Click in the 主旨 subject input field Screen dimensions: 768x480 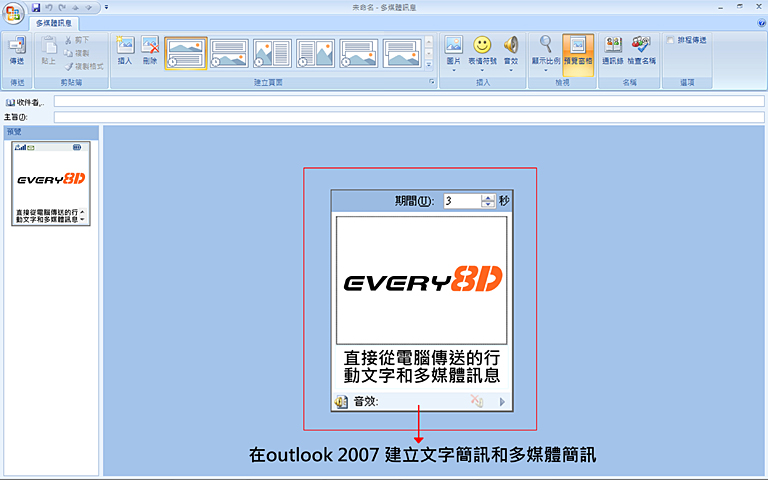(x=409, y=117)
